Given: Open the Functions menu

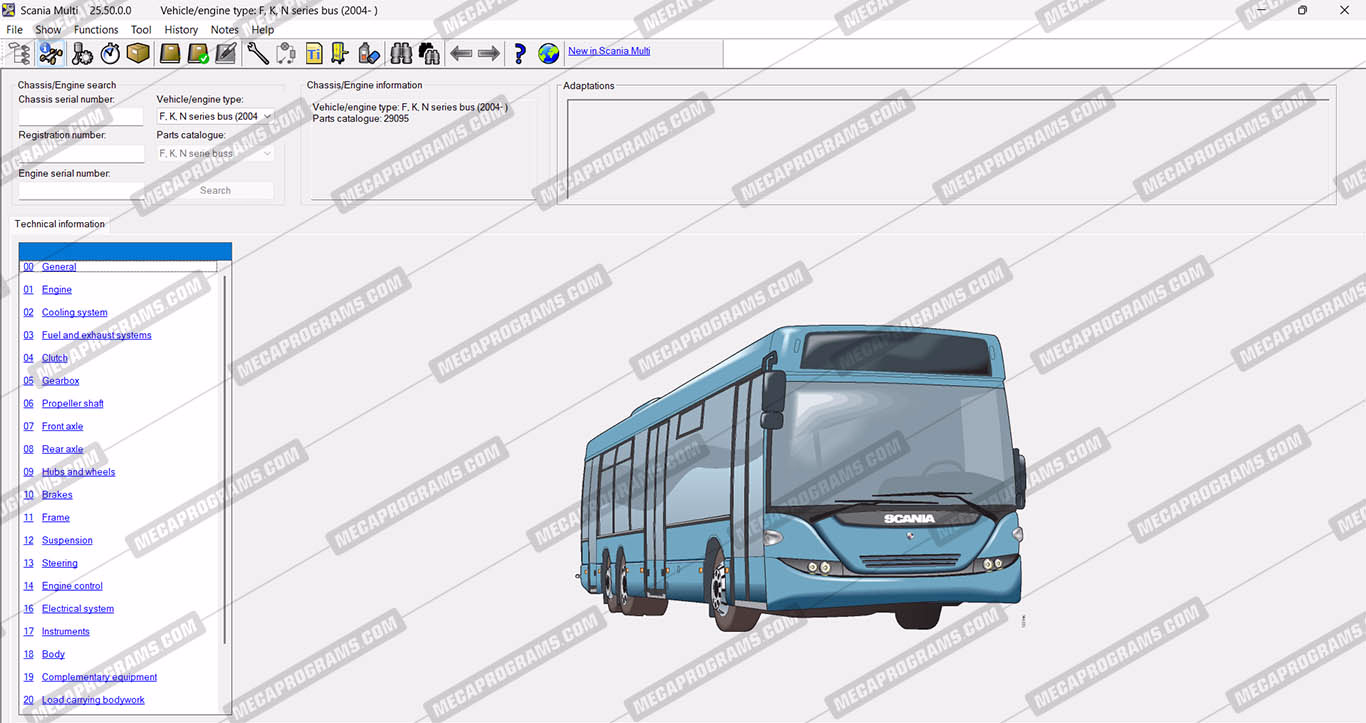Looking at the screenshot, I should click(96, 30).
